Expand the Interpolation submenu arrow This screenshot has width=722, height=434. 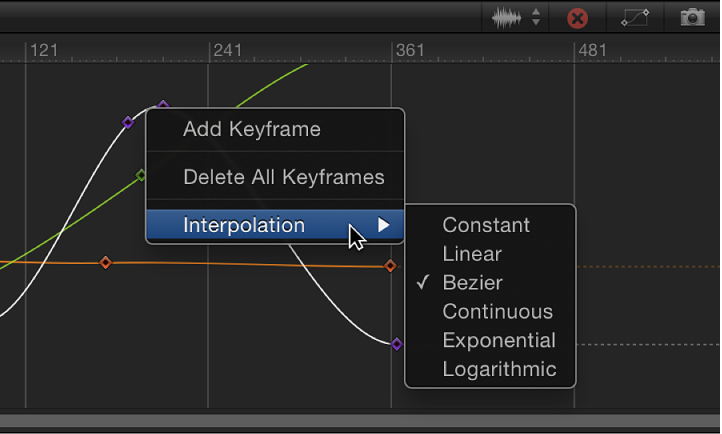pos(384,225)
